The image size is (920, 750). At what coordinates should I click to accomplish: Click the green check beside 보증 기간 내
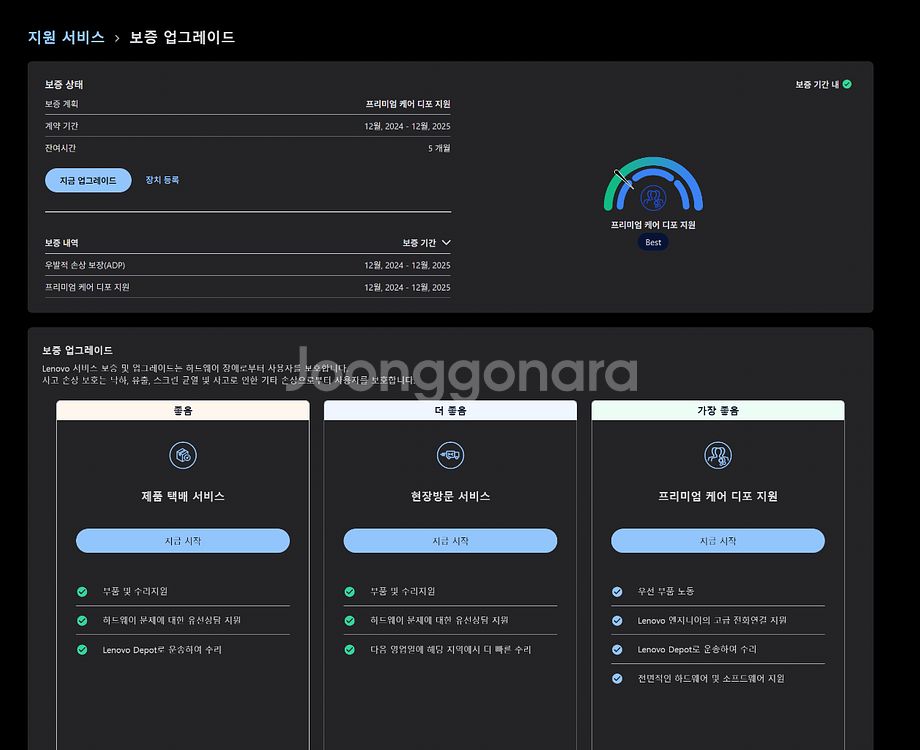click(x=847, y=85)
